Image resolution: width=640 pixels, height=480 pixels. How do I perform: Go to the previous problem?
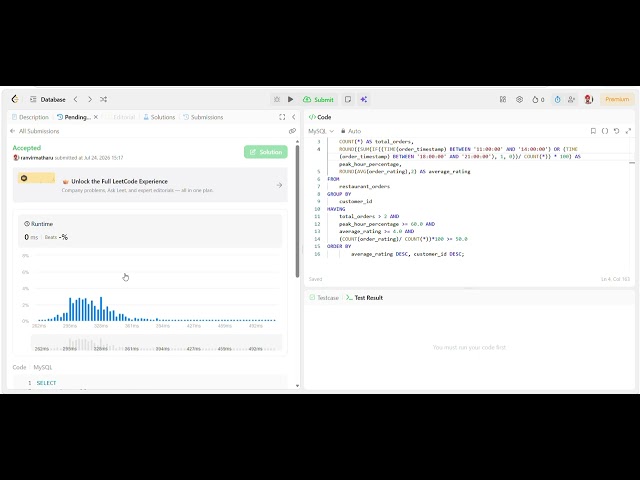point(76,99)
